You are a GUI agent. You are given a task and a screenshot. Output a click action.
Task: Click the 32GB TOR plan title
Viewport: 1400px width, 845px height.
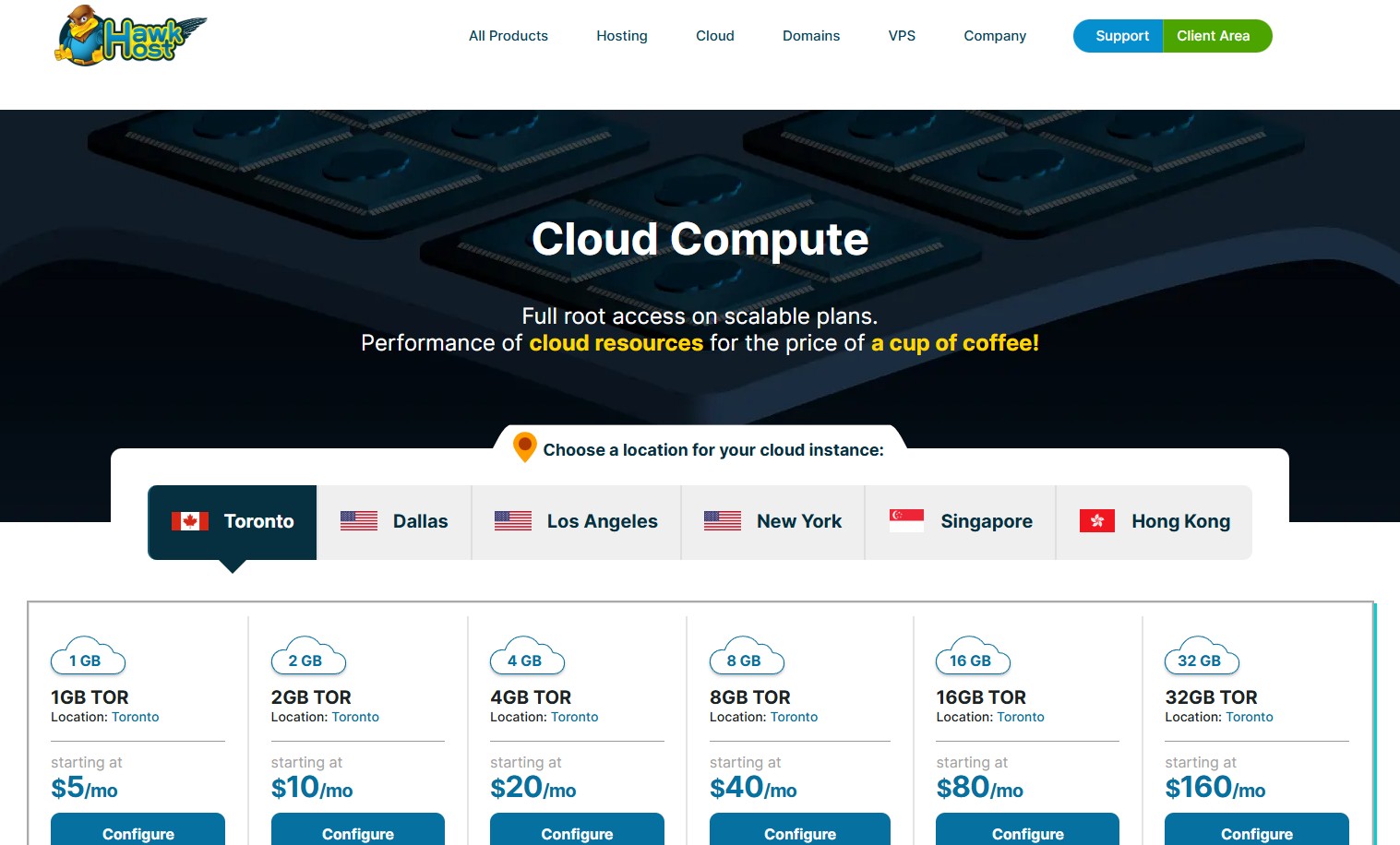[x=1211, y=697]
